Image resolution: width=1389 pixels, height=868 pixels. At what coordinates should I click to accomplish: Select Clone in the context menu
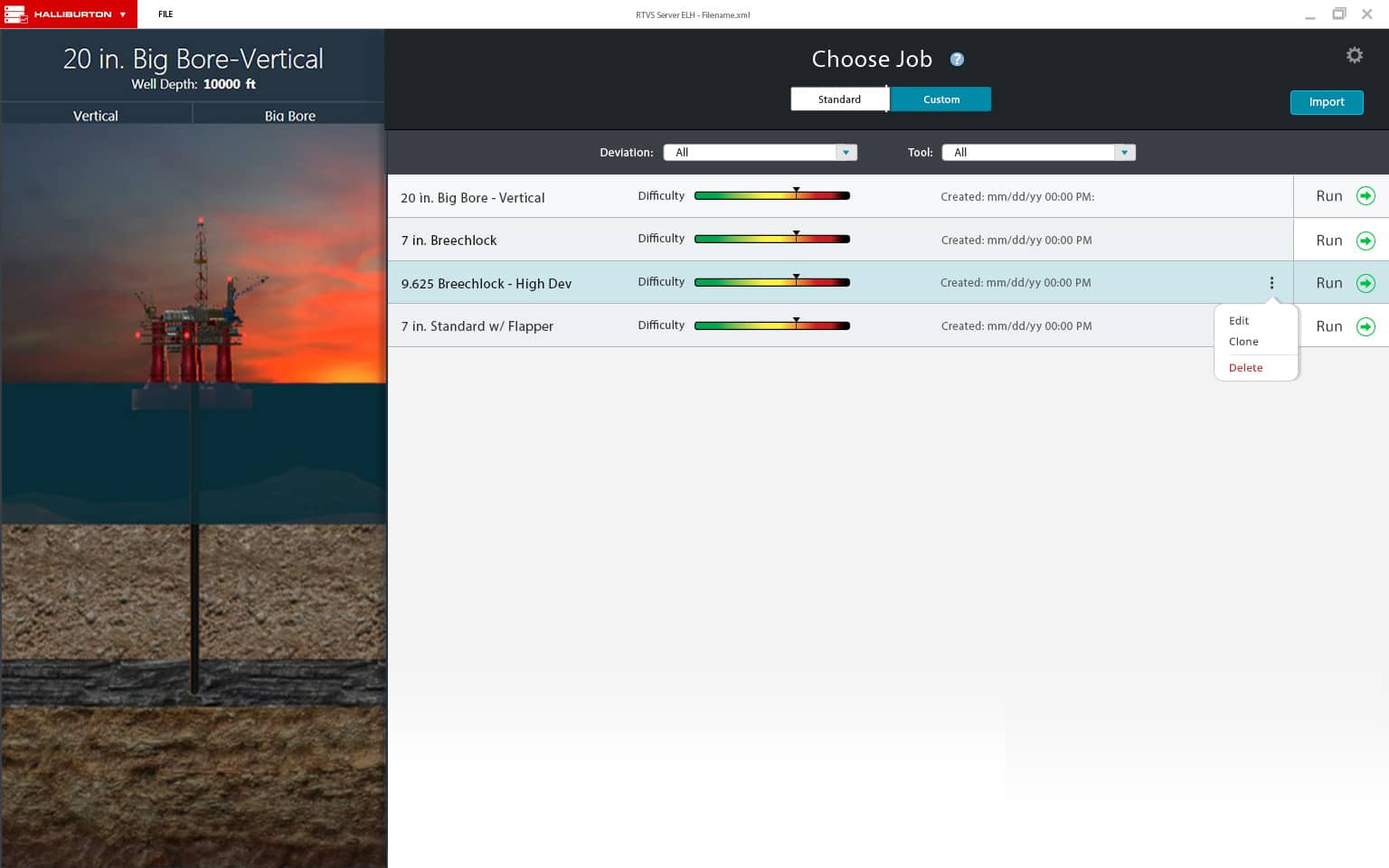point(1243,342)
